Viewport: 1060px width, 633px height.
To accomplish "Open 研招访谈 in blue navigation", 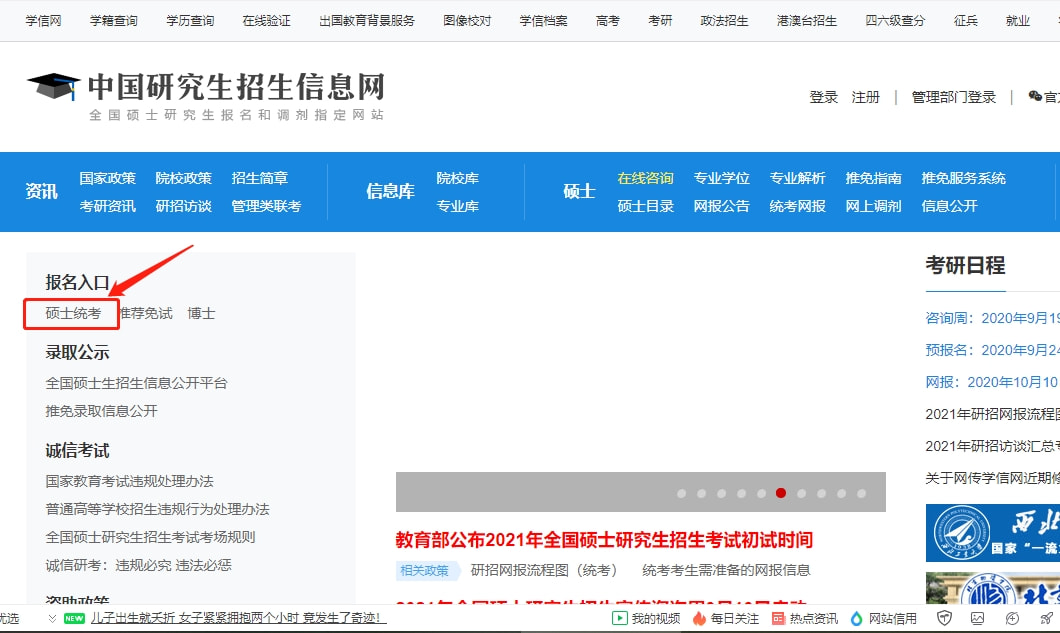I will 184,206.
